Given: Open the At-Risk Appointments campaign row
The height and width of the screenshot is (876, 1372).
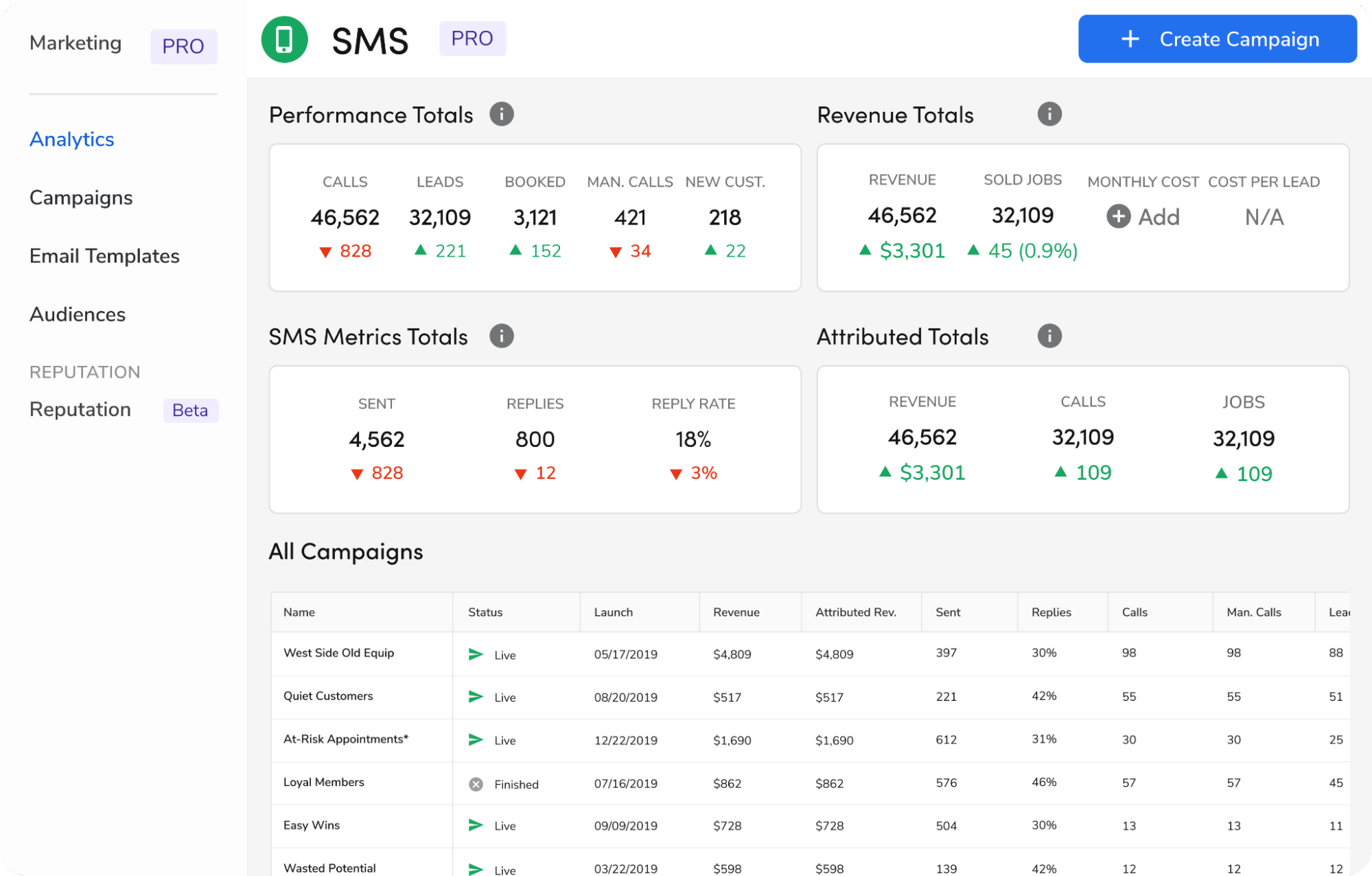Looking at the screenshot, I should pos(345,739).
